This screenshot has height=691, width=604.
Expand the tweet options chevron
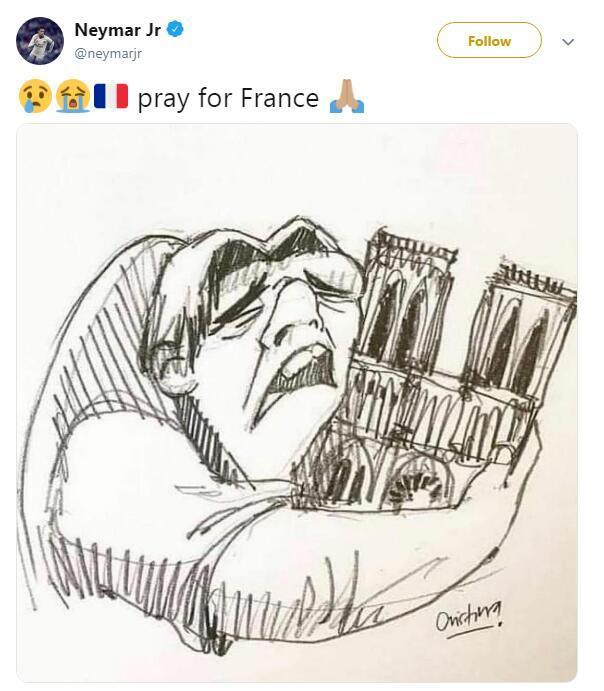tap(568, 42)
